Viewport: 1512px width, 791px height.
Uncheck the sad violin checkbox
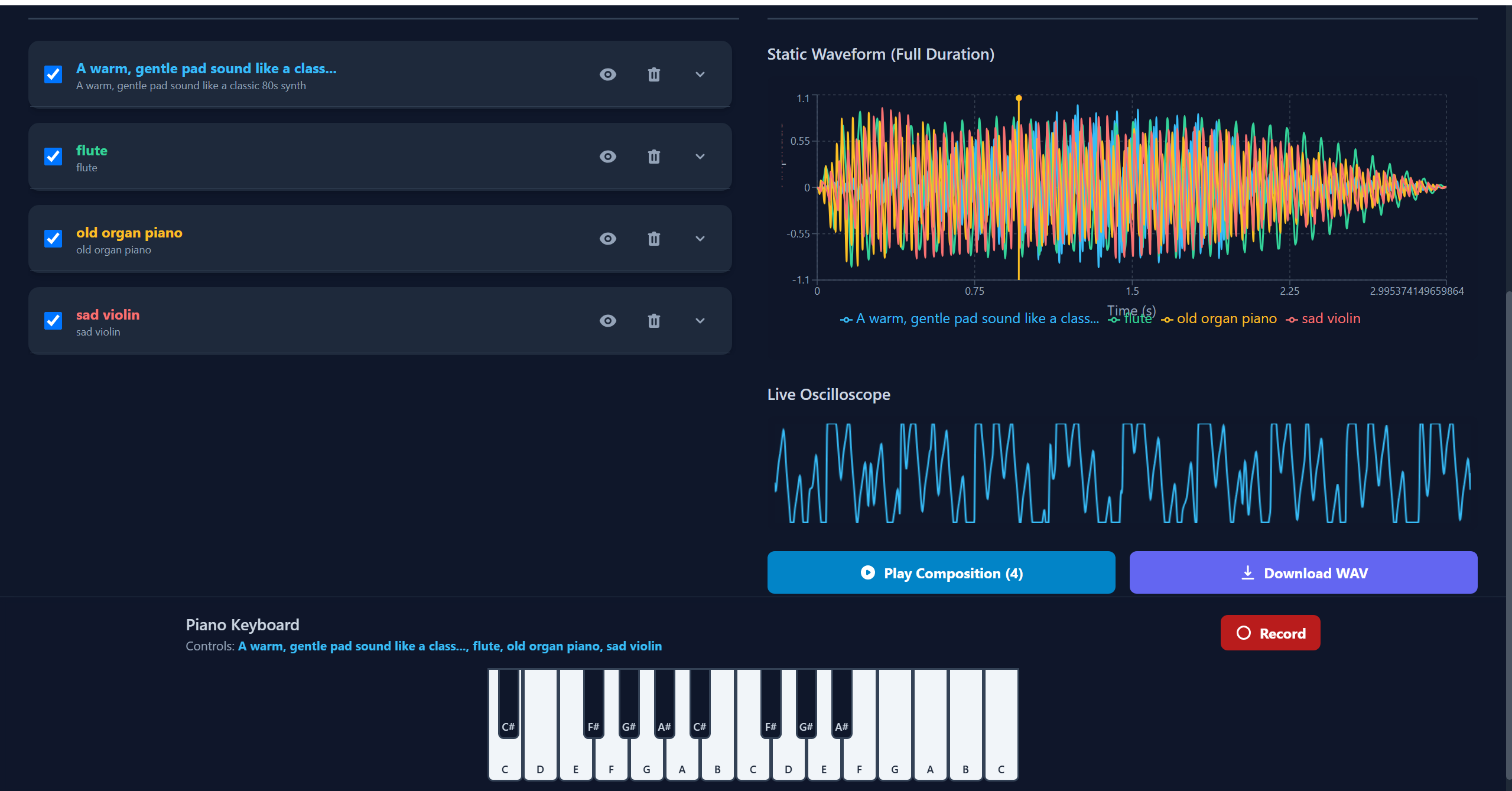coord(53,321)
